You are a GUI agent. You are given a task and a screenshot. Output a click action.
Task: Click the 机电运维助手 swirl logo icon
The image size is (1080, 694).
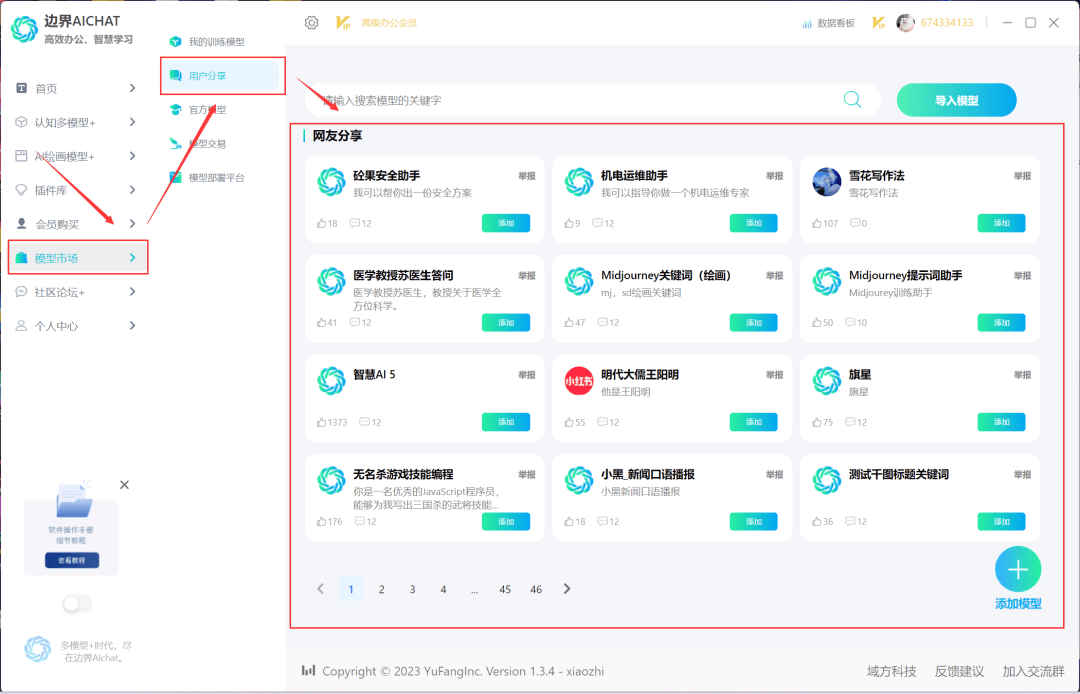coord(579,182)
